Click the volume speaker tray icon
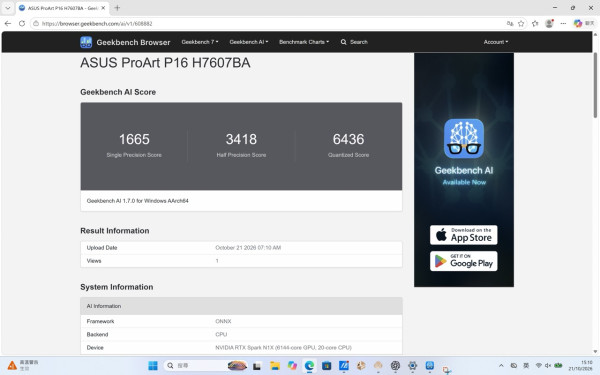The image size is (600, 375). tap(548, 366)
